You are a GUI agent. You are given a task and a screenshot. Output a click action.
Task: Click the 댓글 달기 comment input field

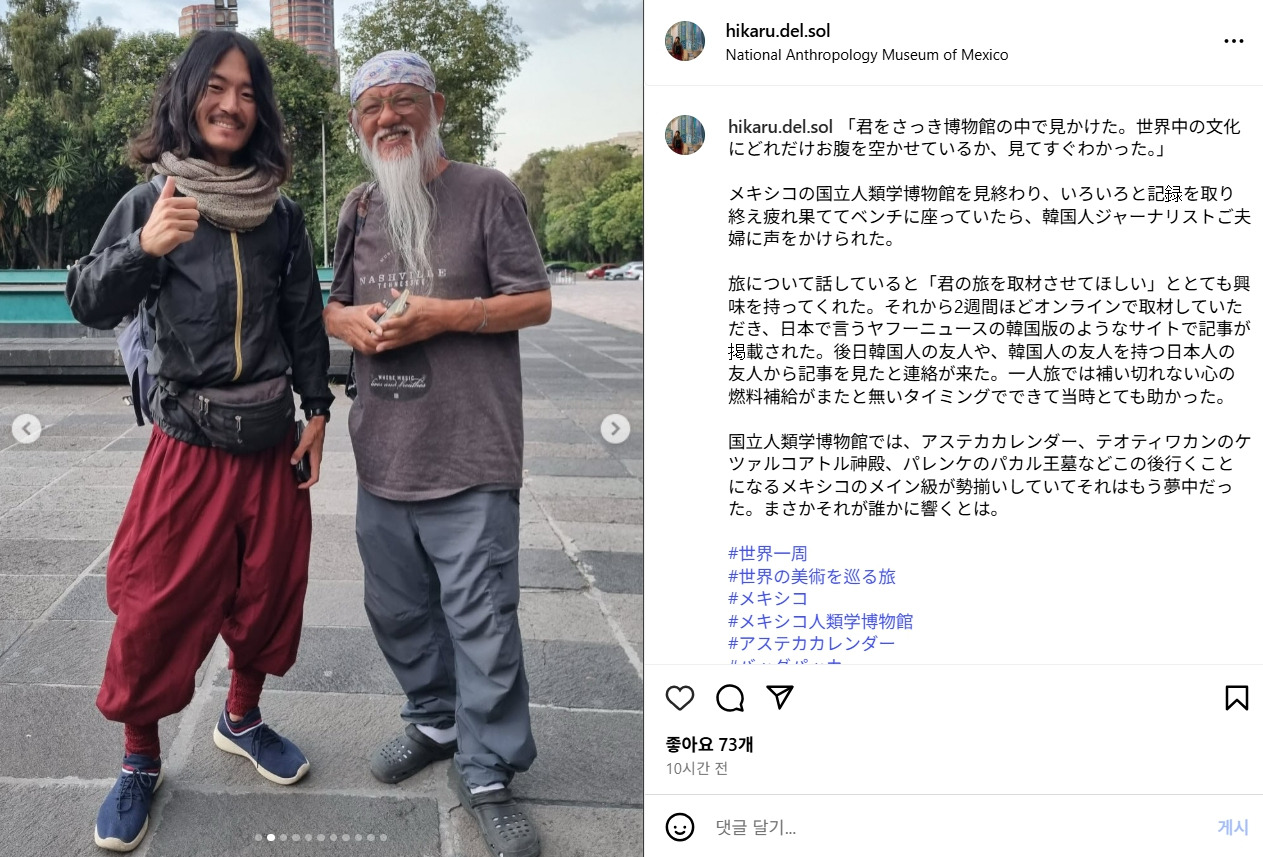click(955, 827)
